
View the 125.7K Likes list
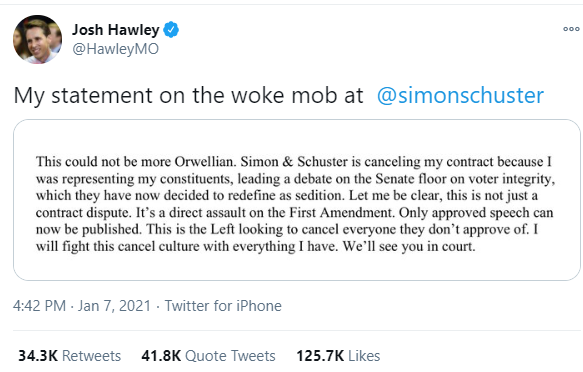(x=338, y=356)
